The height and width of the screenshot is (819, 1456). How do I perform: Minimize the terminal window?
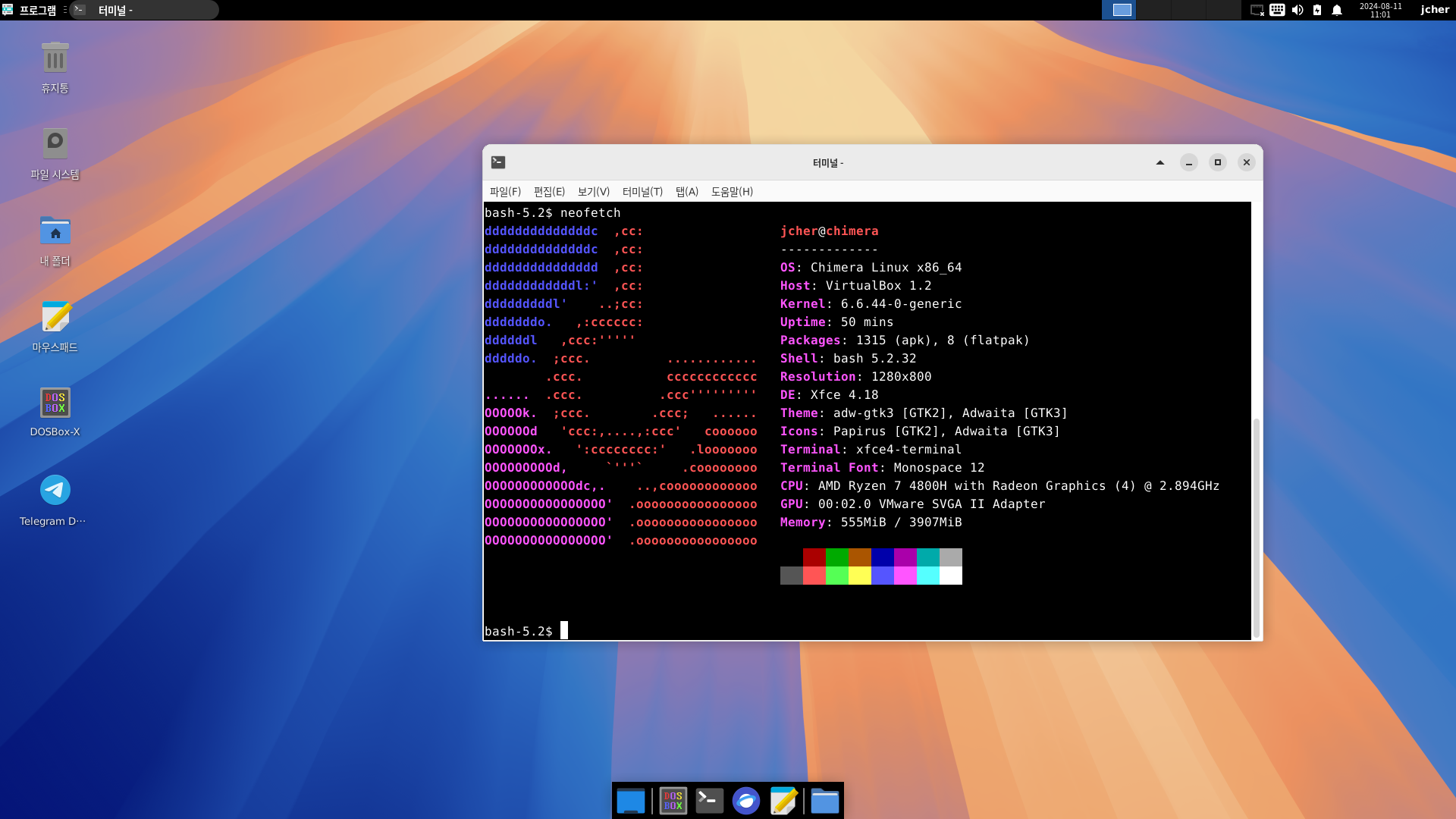pos(1189,162)
